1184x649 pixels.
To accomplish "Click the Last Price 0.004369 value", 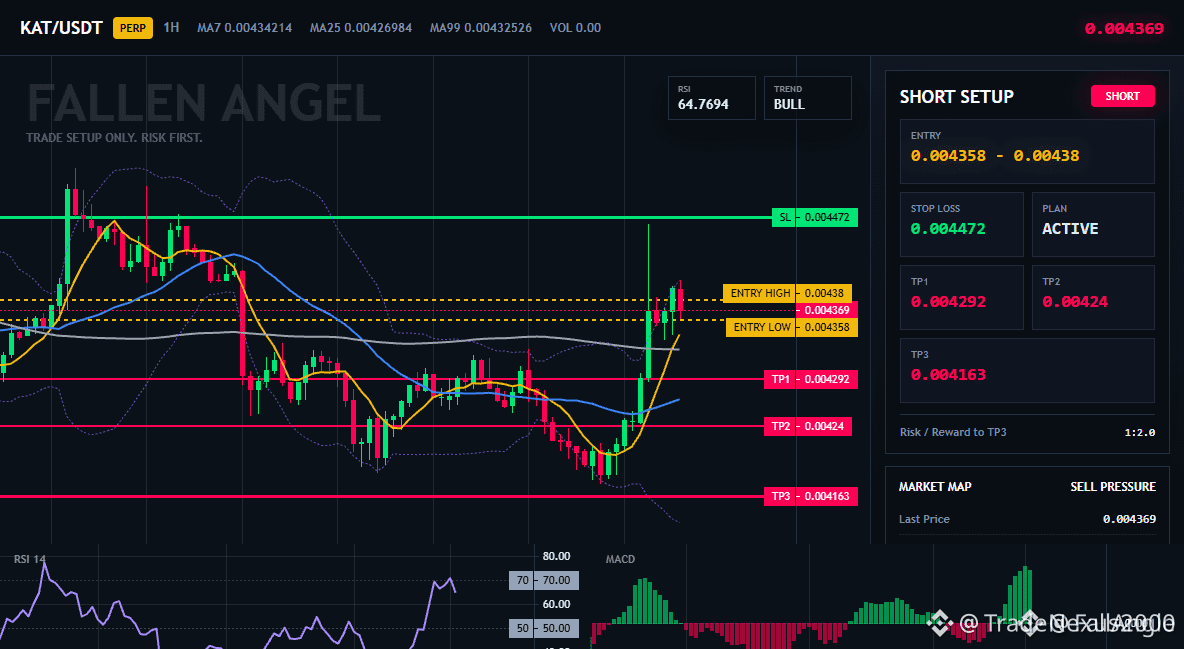I will click(1129, 519).
